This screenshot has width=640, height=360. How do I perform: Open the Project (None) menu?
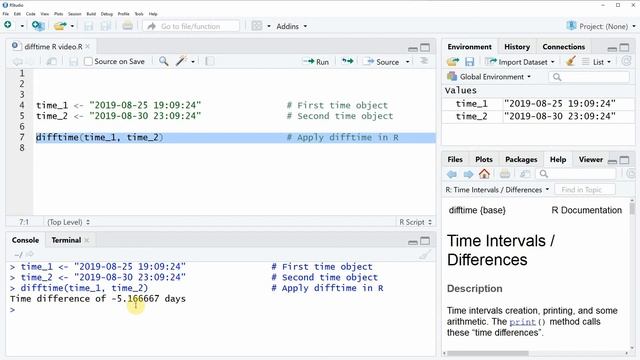click(x=601, y=26)
